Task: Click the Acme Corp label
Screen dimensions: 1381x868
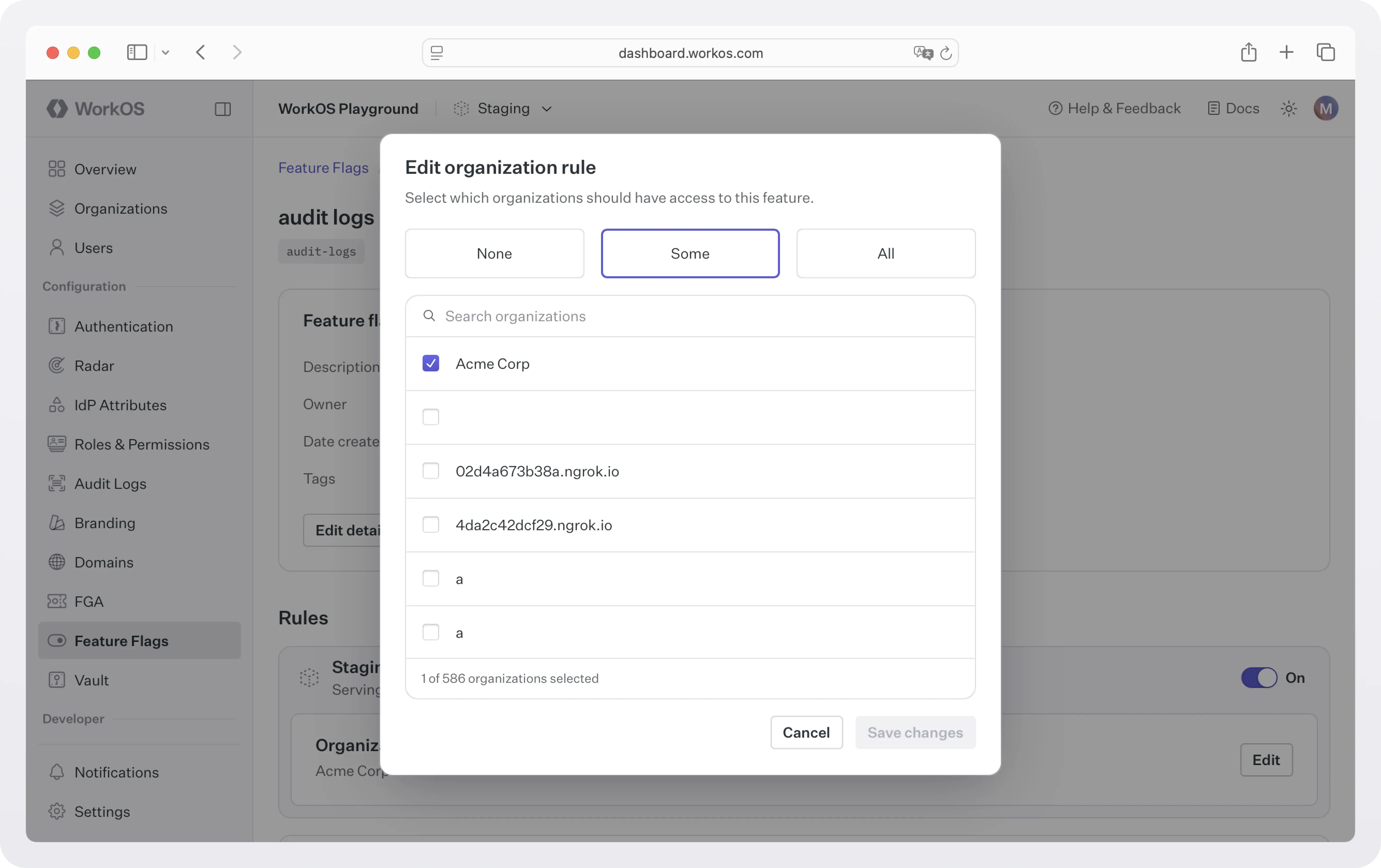Action: (492, 364)
